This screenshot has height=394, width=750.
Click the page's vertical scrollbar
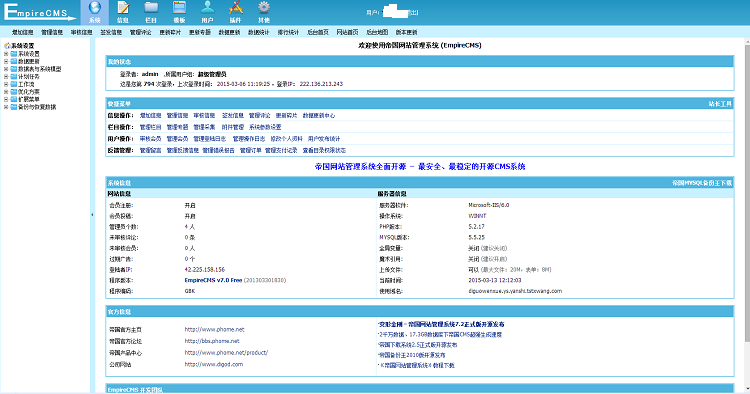pos(747,215)
